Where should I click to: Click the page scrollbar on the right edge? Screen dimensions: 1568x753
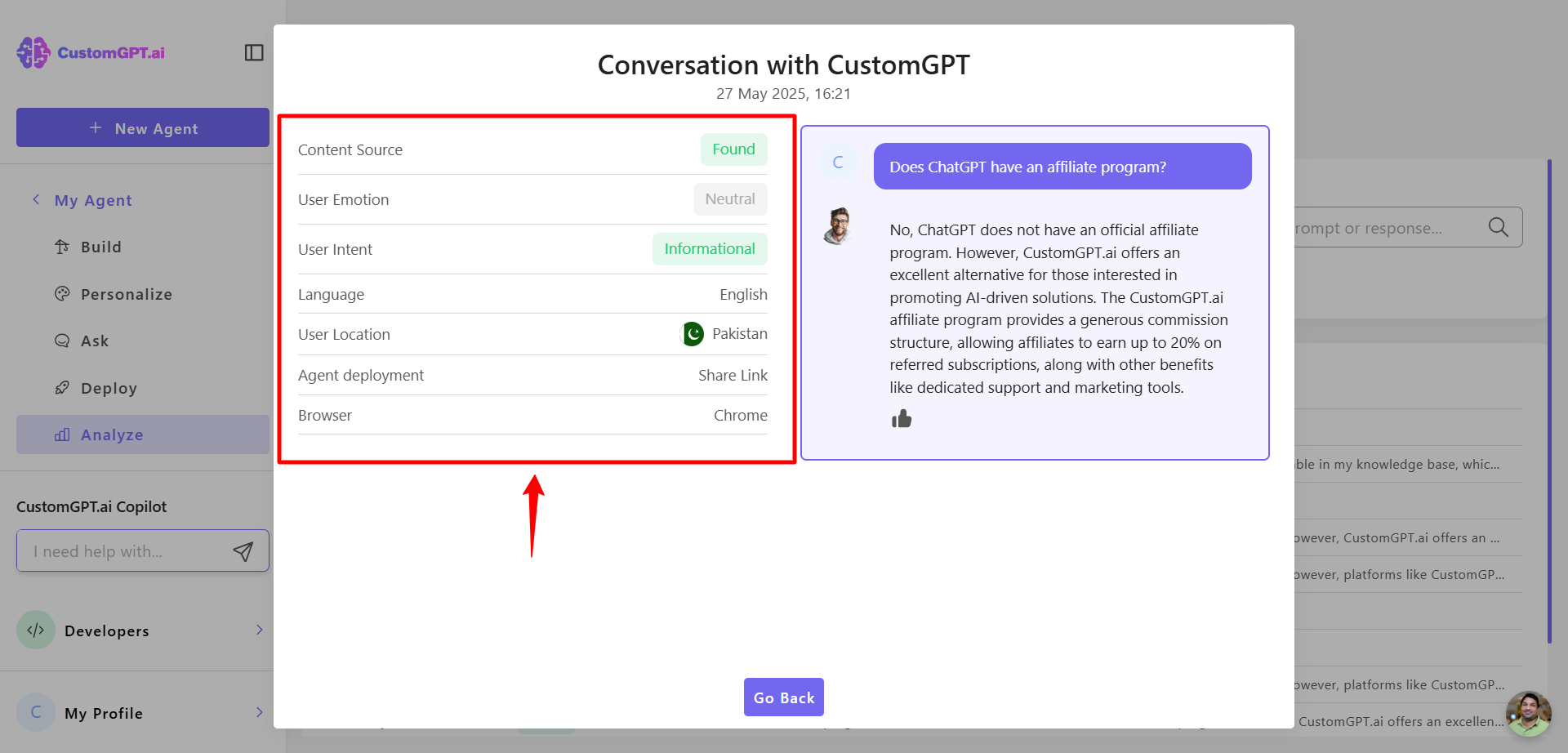click(x=1549, y=400)
